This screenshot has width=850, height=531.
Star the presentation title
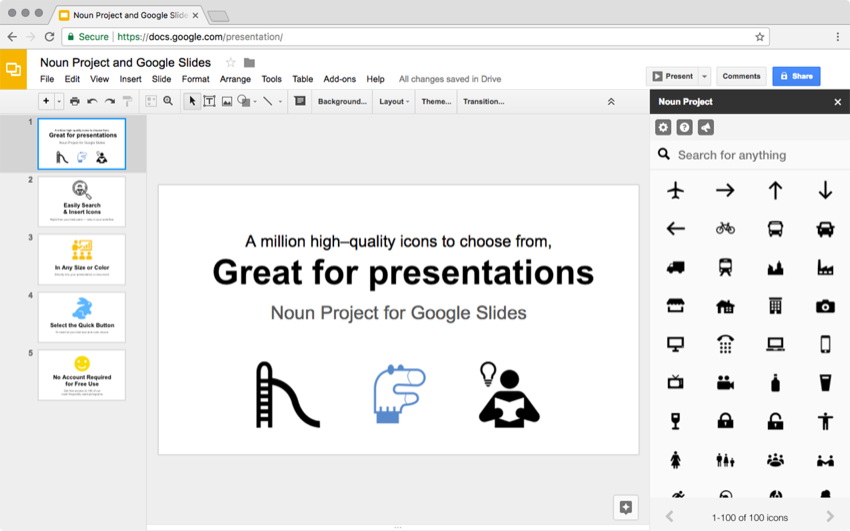point(230,63)
